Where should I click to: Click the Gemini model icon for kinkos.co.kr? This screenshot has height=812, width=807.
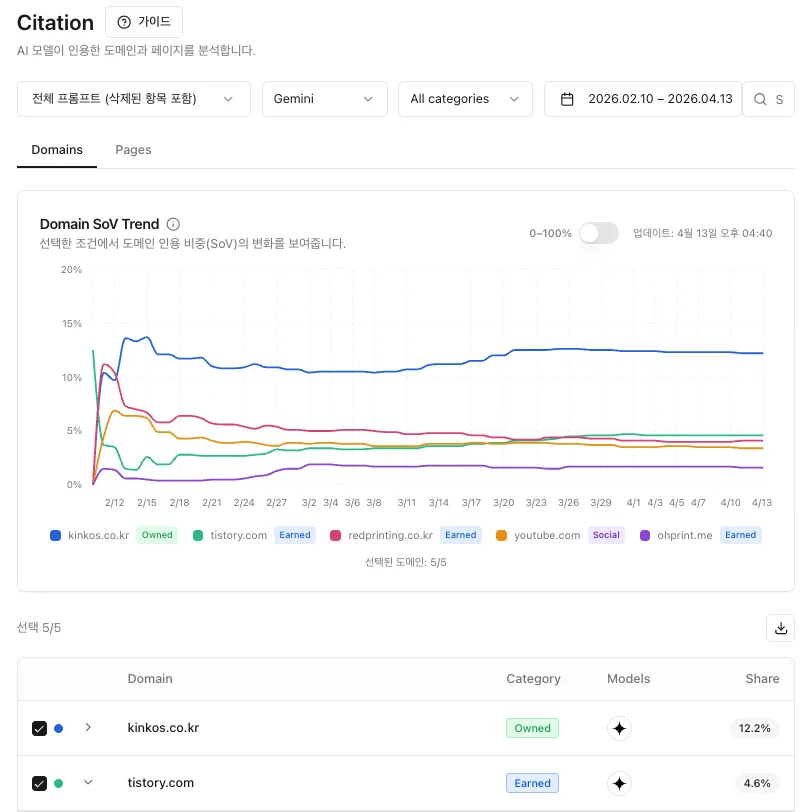pos(620,728)
